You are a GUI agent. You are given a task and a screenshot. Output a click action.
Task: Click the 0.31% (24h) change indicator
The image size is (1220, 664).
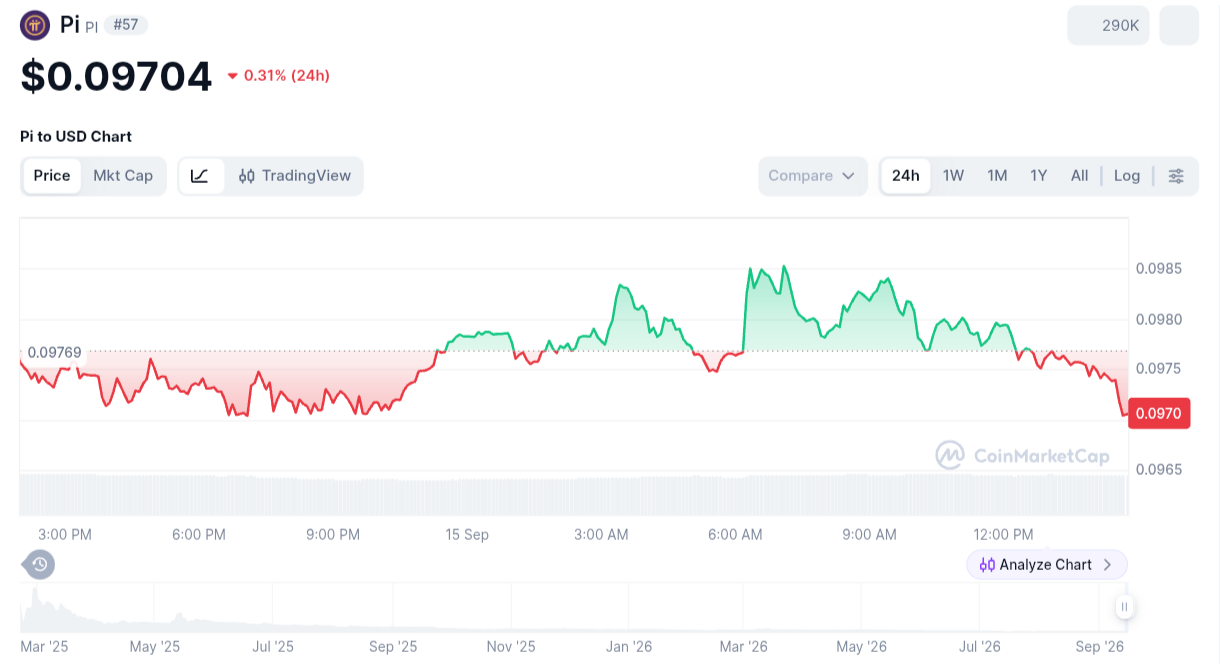click(278, 75)
